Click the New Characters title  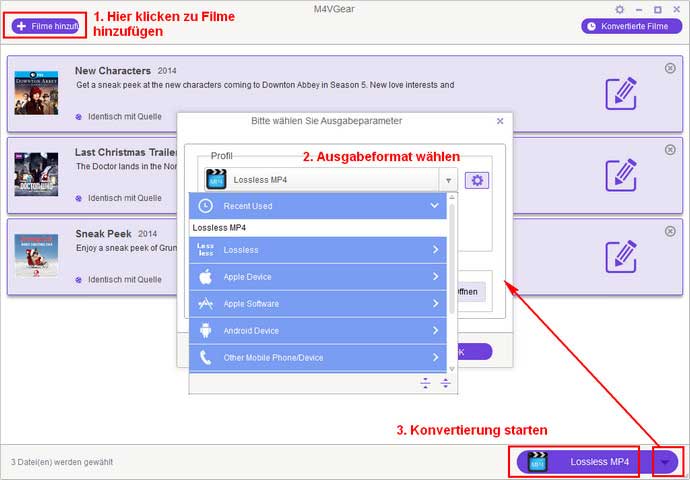pyautogui.click(x=113, y=71)
